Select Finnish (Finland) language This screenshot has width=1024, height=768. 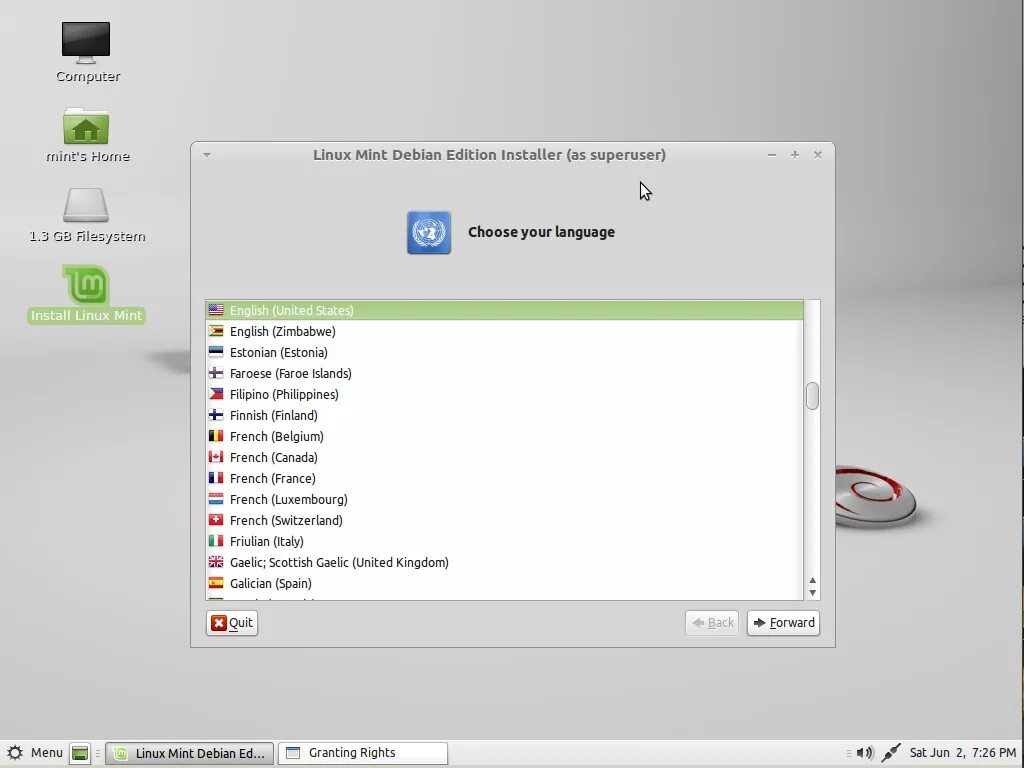pos(504,415)
